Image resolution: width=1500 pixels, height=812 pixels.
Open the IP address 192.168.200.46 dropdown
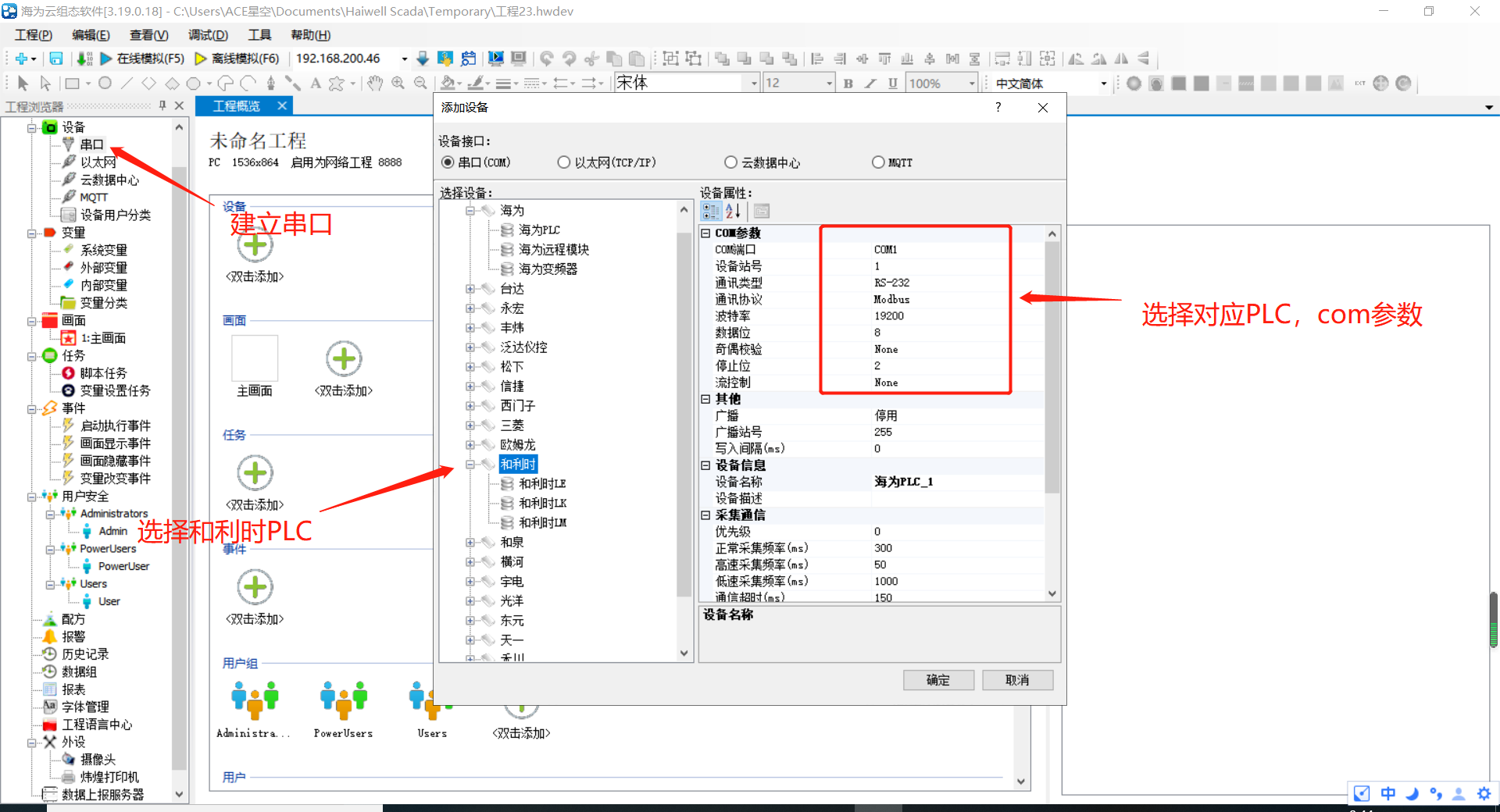click(404, 59)
